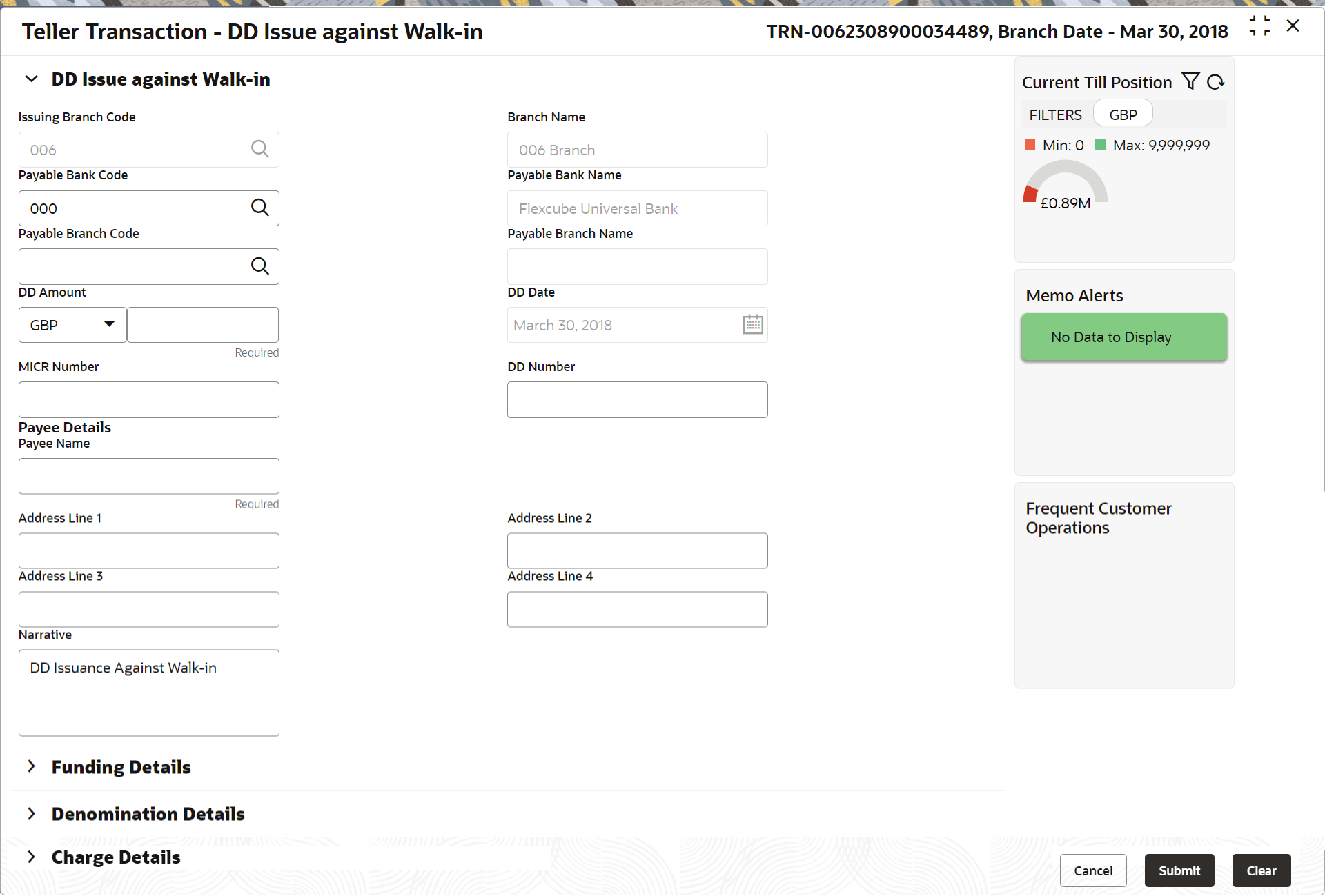
Task: Close the Teller Transaction window
Action: (1293, 26)
